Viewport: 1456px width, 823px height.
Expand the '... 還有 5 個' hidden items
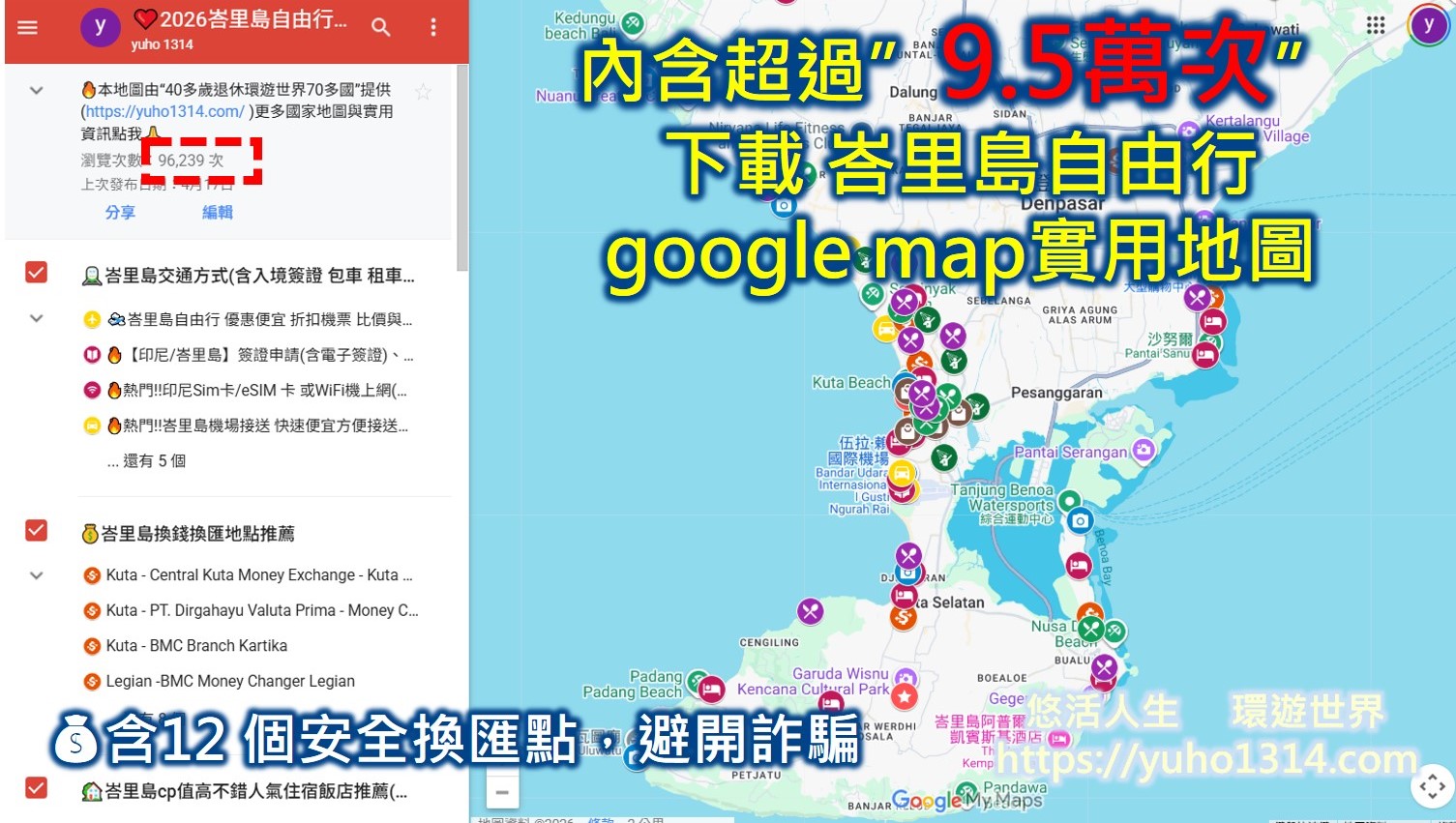coord(146,461)
